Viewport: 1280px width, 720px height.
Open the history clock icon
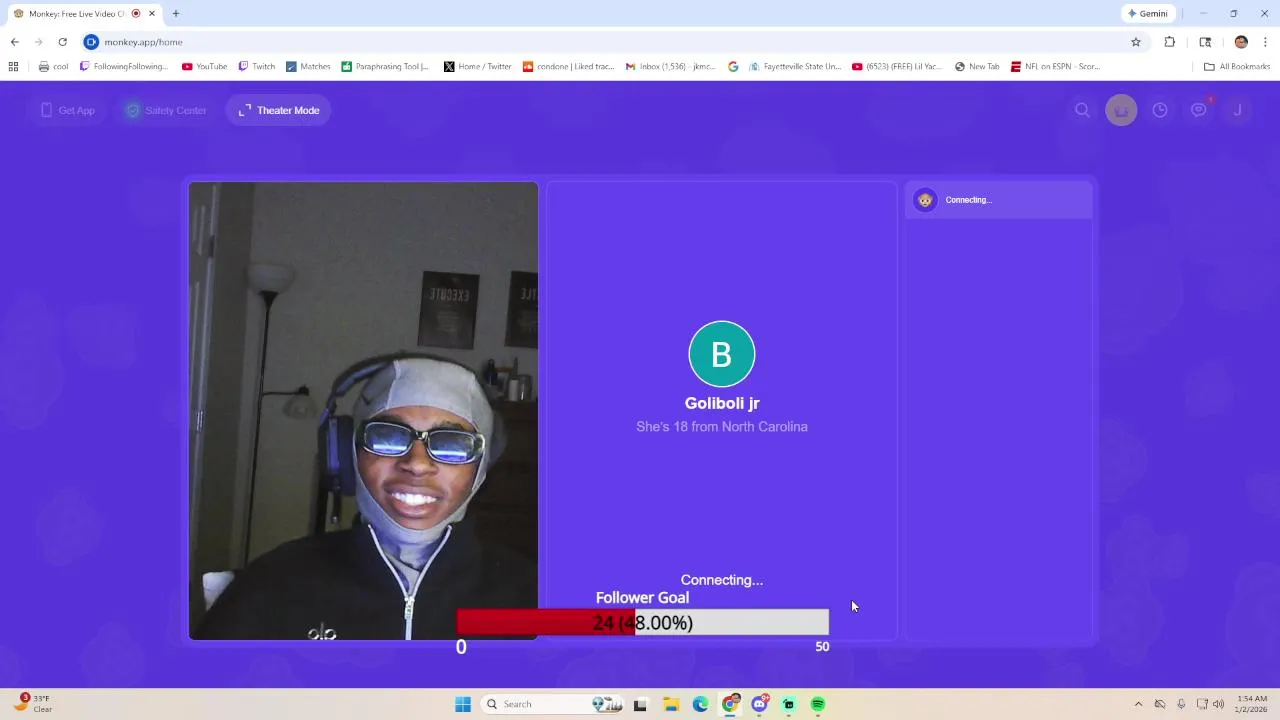pyautogui.click(x=1160, y=110)
